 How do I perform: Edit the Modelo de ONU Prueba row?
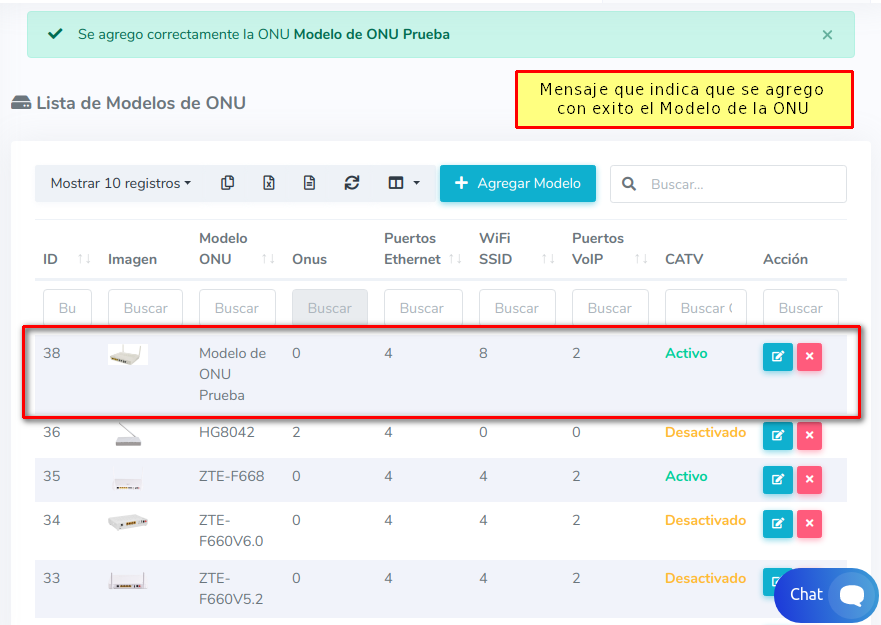pyautogui.click(x=777, y=357)
